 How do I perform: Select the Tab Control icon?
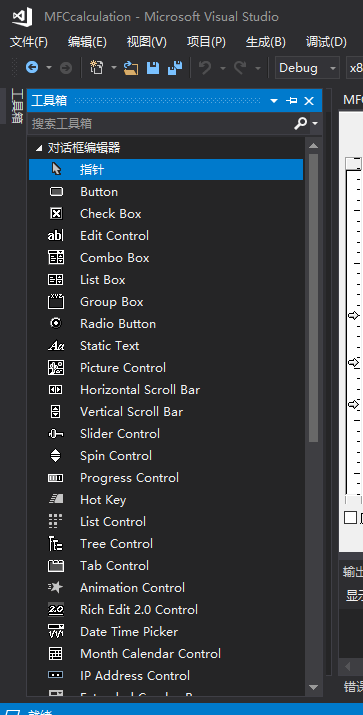click(56, 566)
